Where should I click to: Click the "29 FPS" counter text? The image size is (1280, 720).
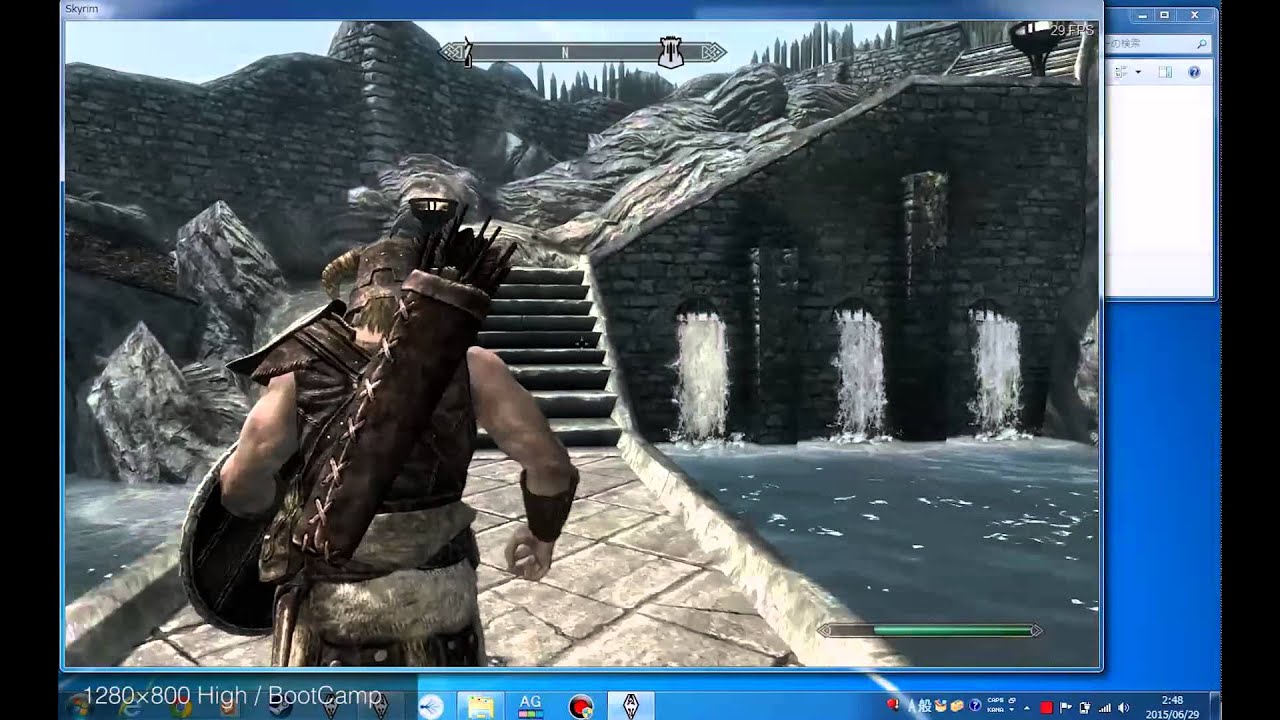(1071, 30)
